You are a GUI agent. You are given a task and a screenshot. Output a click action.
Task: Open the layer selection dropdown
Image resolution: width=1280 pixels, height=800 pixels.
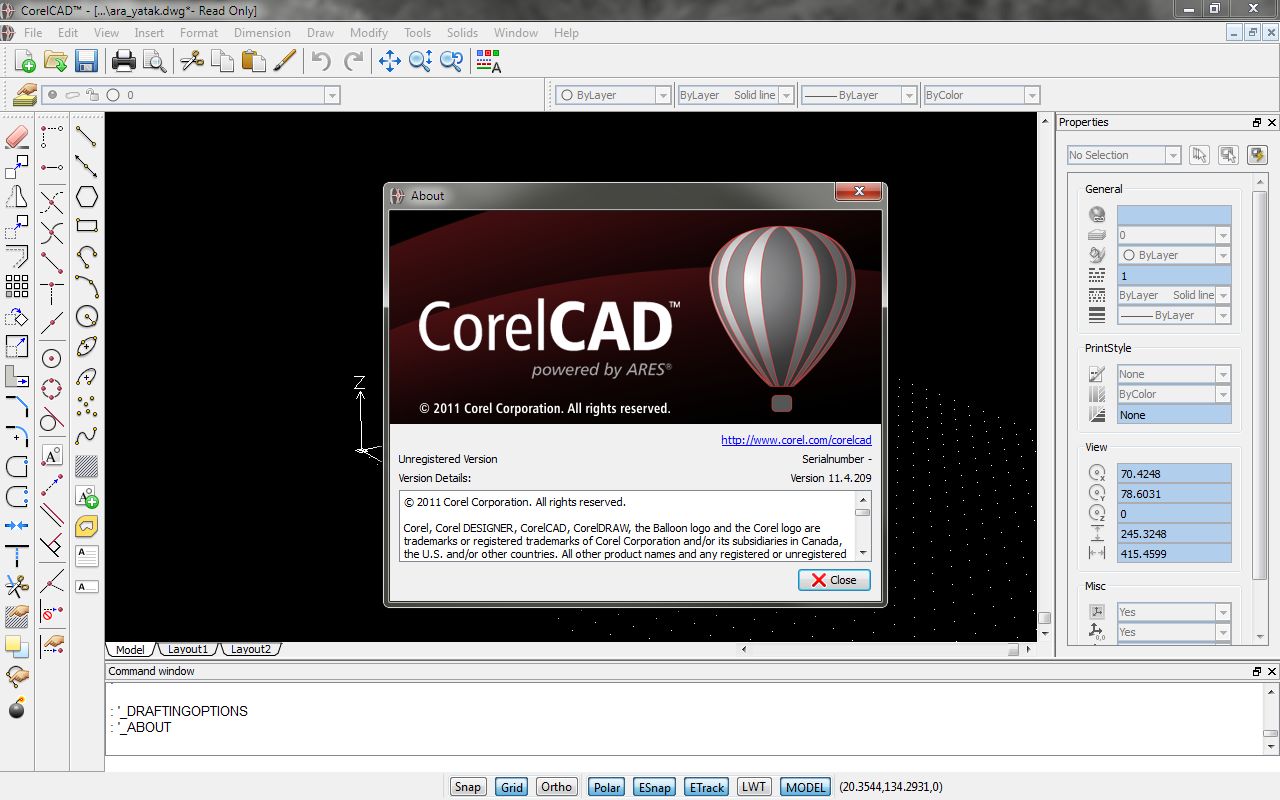coord(332,95)
